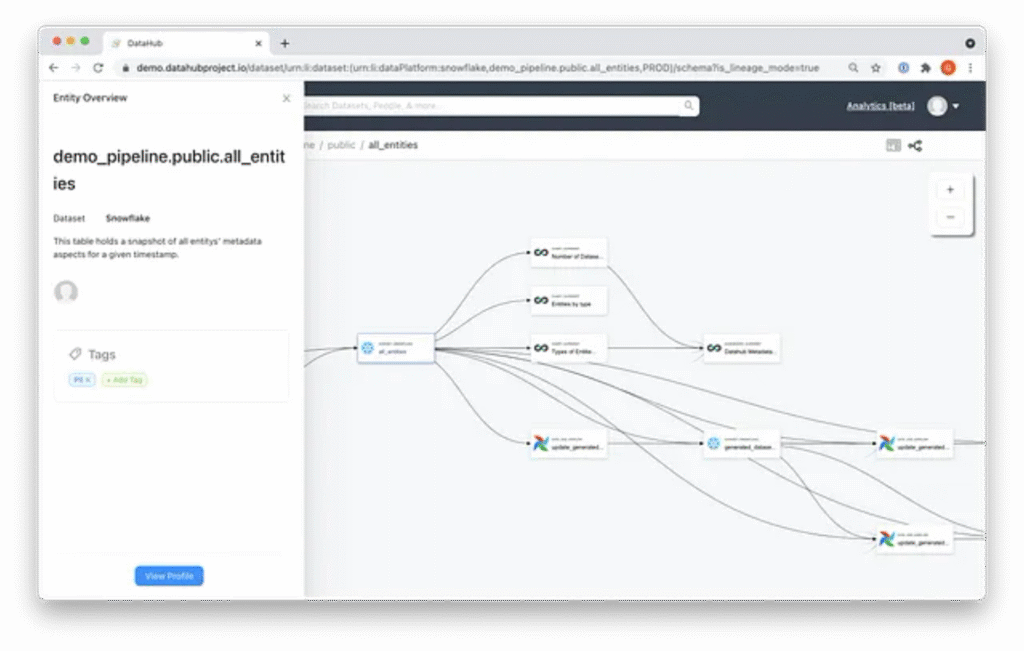Click the search magnifier icon in DataHub
This screenshot has width=1024, height=651.
(688, 105)
